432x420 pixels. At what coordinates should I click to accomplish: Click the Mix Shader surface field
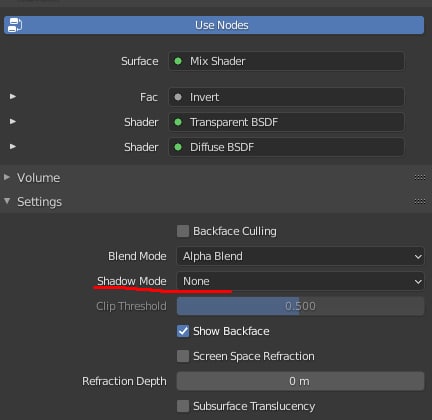(x=287, y=61)
